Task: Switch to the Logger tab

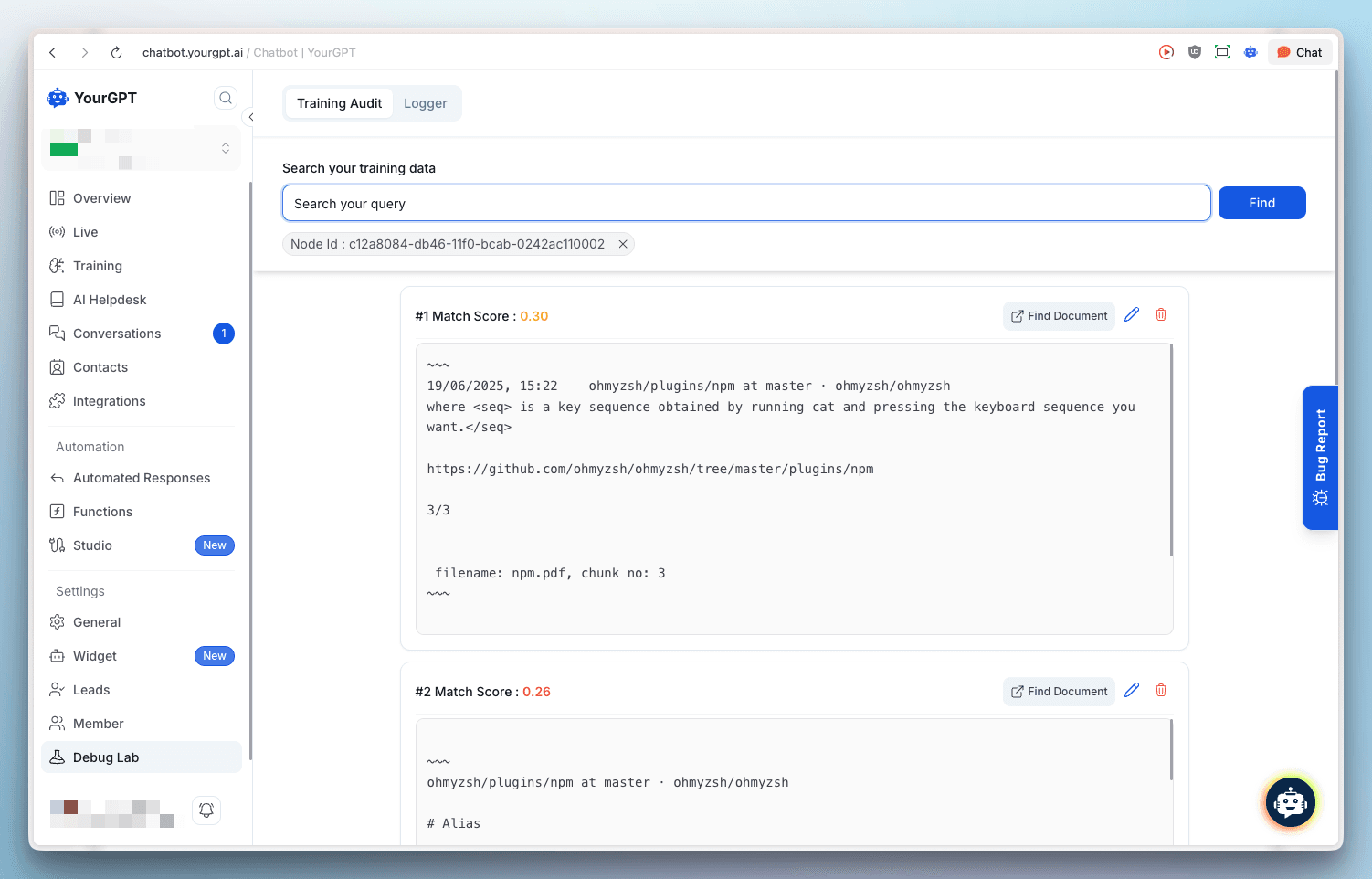Action: click(425, 103)
